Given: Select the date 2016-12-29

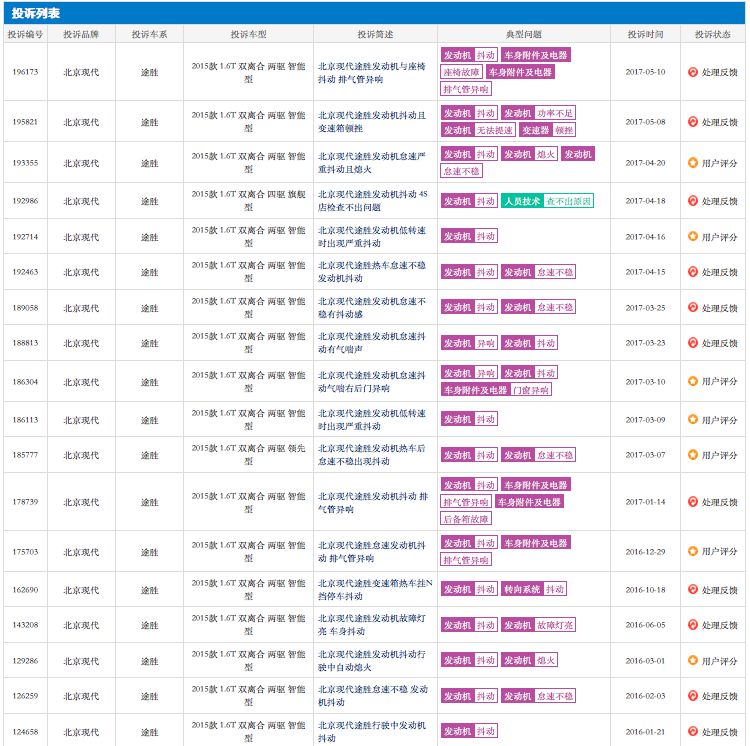Looking at the screenshot, I should 645,551.
